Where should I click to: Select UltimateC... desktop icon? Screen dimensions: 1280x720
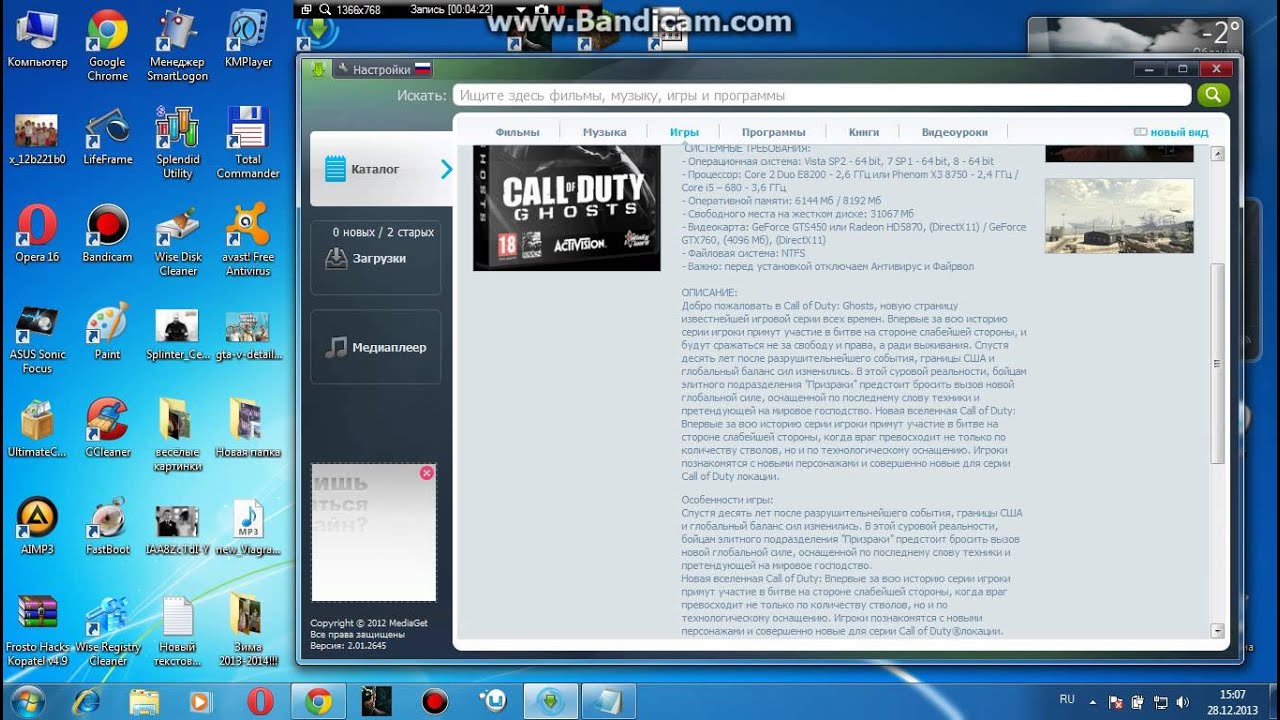point(37,429)
